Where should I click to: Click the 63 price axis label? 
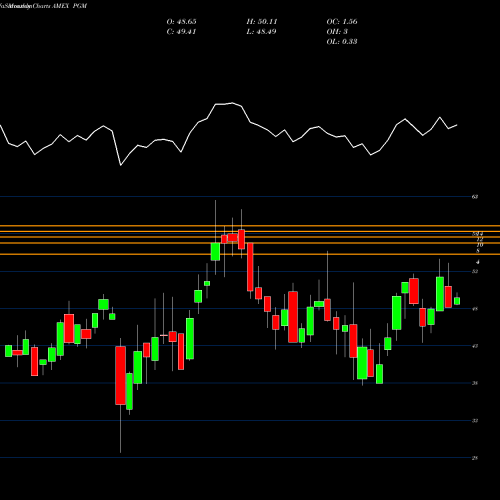pos(475,197)
